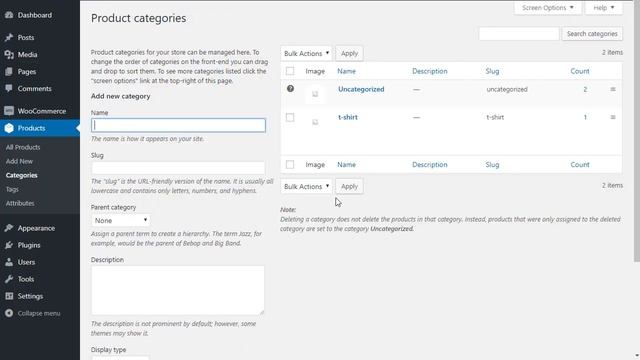Open the Parent category None dropdown
The image size is (640, 360).
pyautogui.click(x=120, y=220)
